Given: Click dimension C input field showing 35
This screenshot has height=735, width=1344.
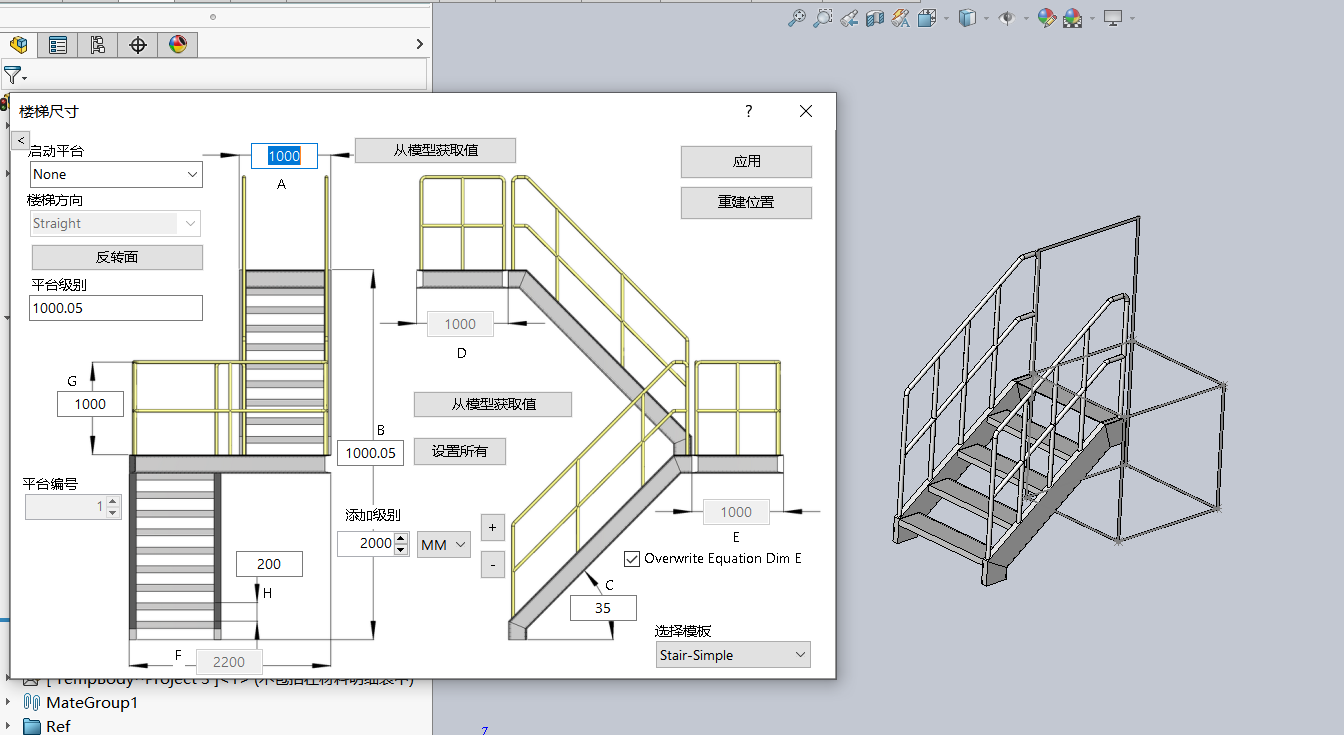Looking at the screenshot, I should [x=603, y=608].
